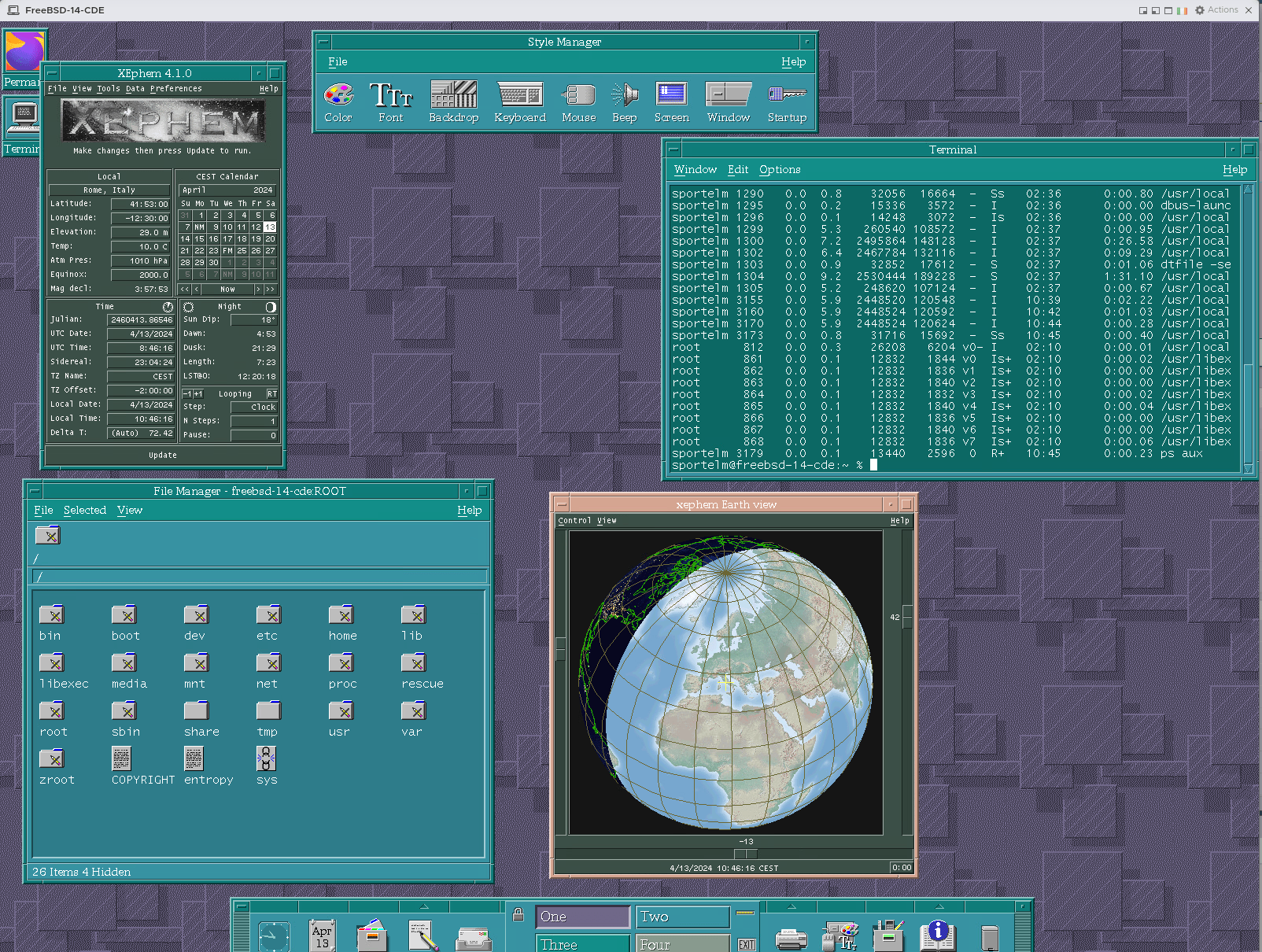Open the Preferences menu in XEphem
Image resolution: width=1262 pixels, height=952 pixels.
[176, 89]
